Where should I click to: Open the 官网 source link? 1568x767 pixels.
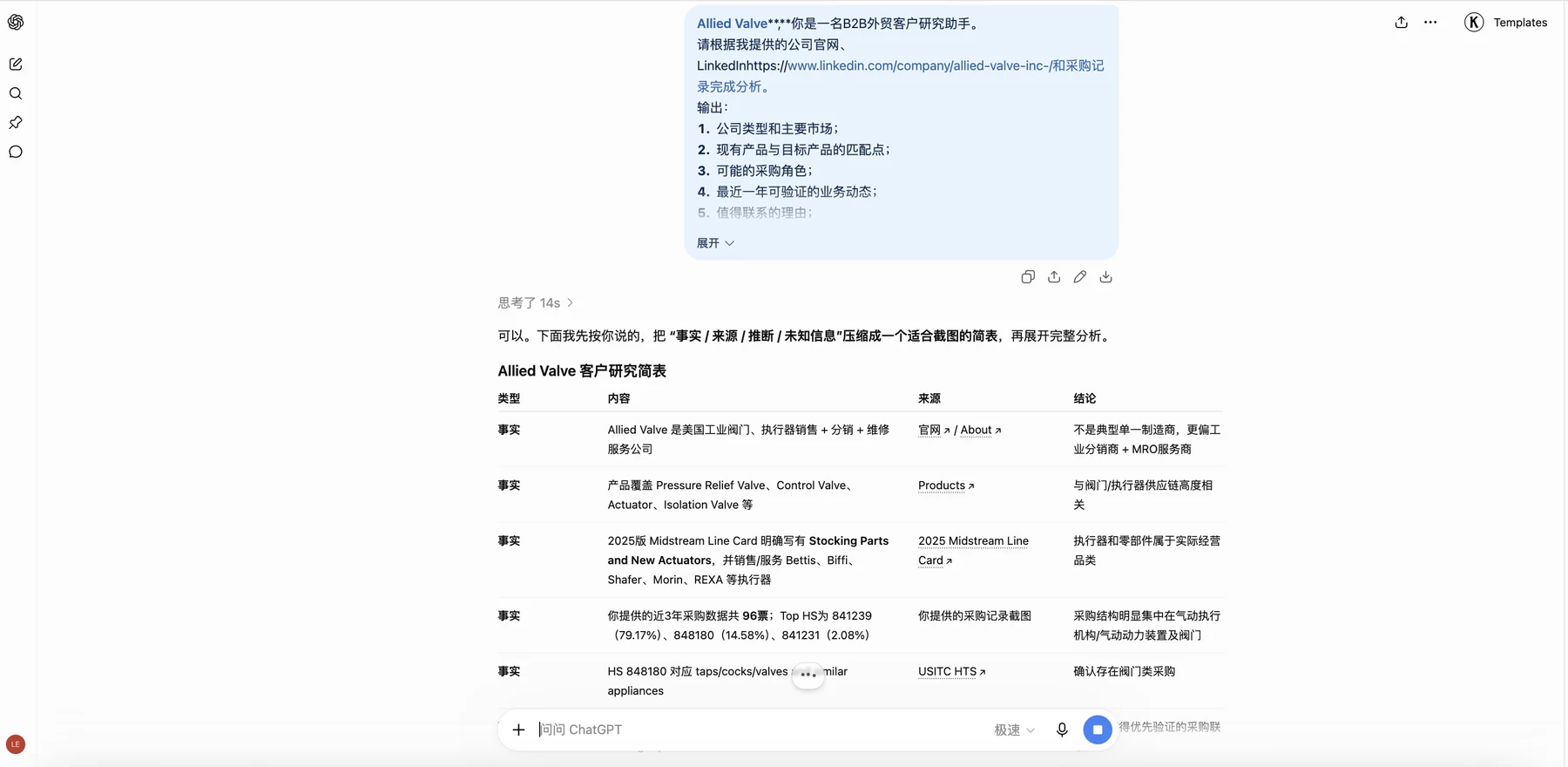point(934,431)
